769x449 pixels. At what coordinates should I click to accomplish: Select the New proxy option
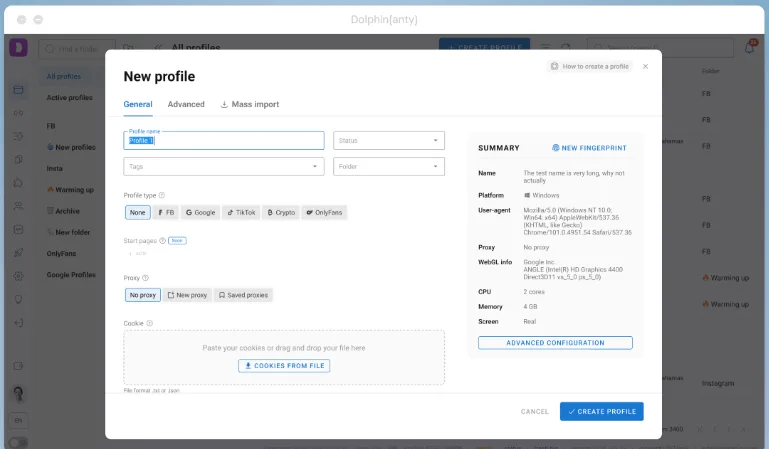187,295
